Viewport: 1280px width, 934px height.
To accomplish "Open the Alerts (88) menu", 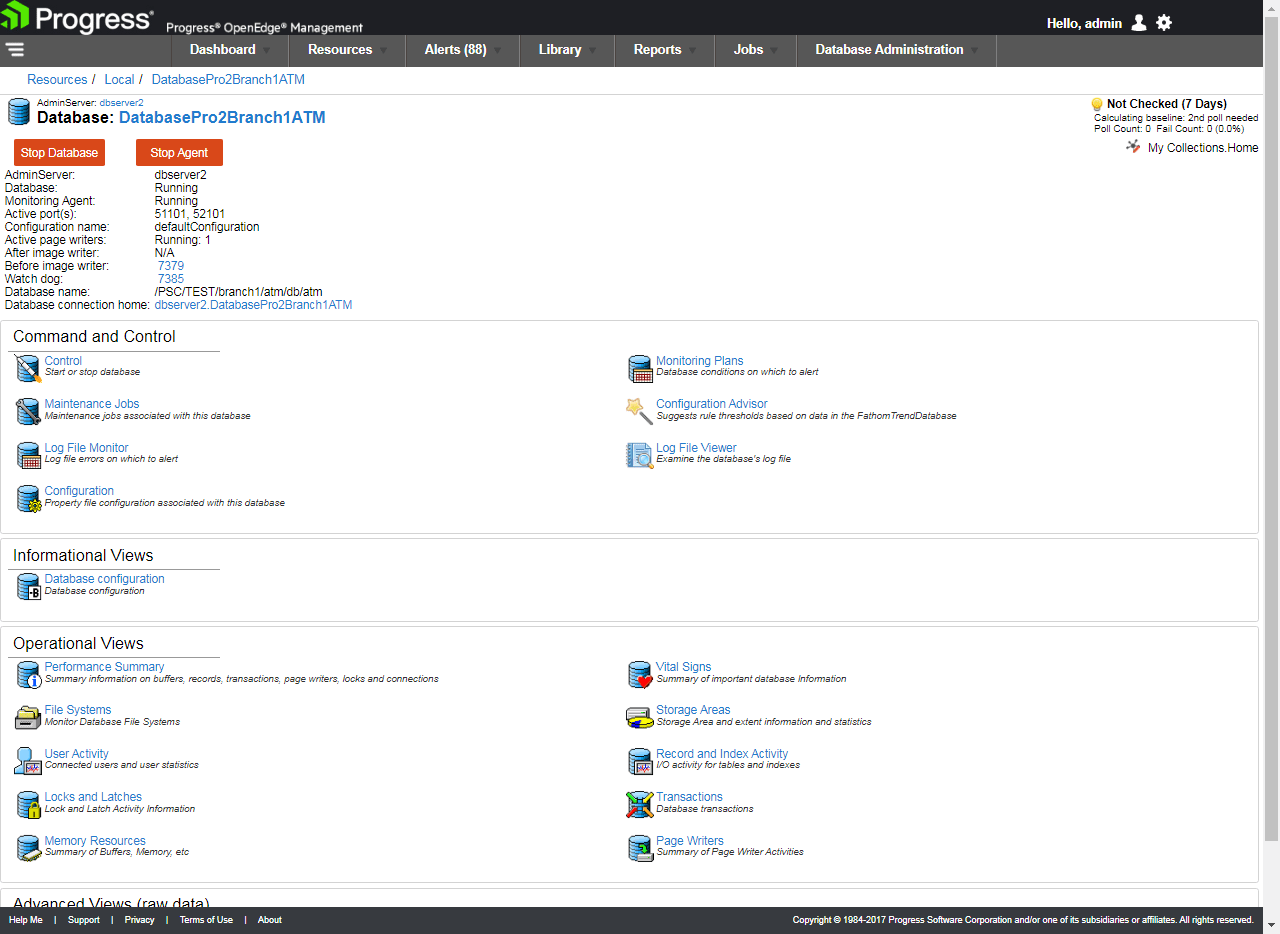I will [463, 50].
